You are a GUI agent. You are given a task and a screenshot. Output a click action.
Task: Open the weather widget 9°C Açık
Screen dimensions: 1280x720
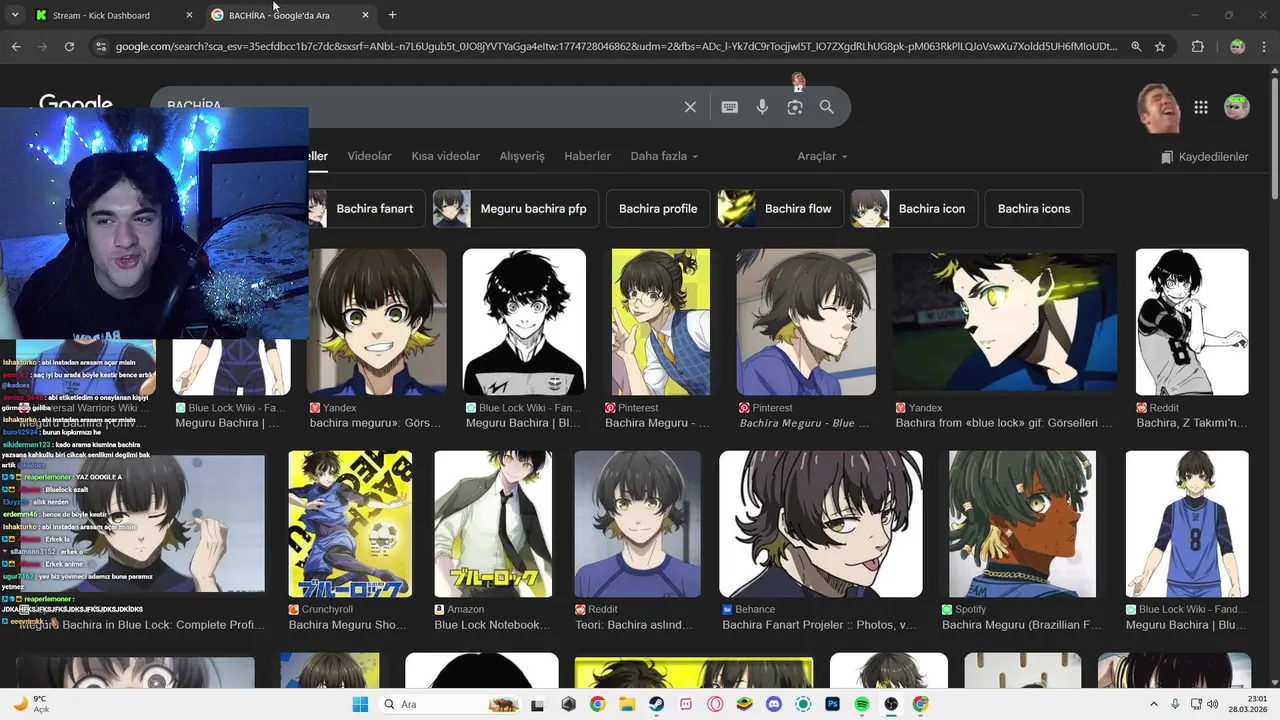point(30,704)
